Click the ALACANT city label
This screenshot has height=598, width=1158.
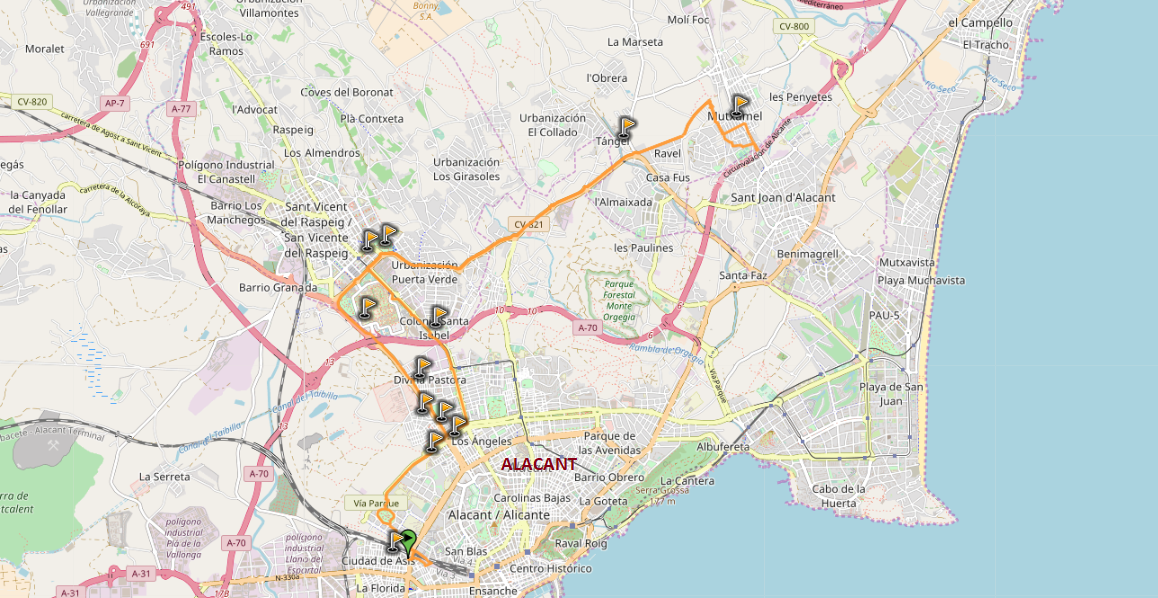[x=538, y=464]
